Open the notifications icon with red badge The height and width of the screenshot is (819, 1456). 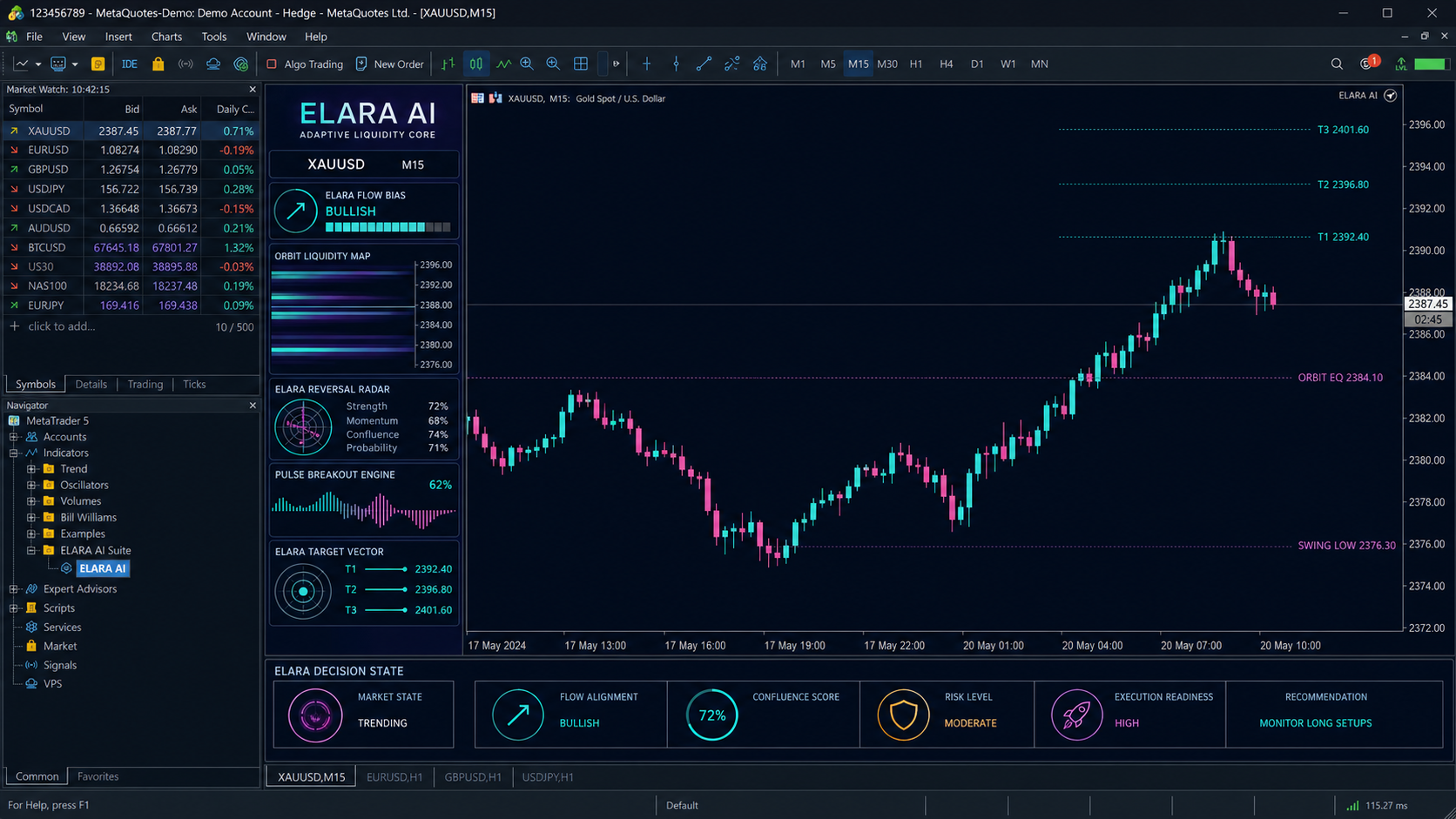pyautogui.click(x=1369, y=63)
